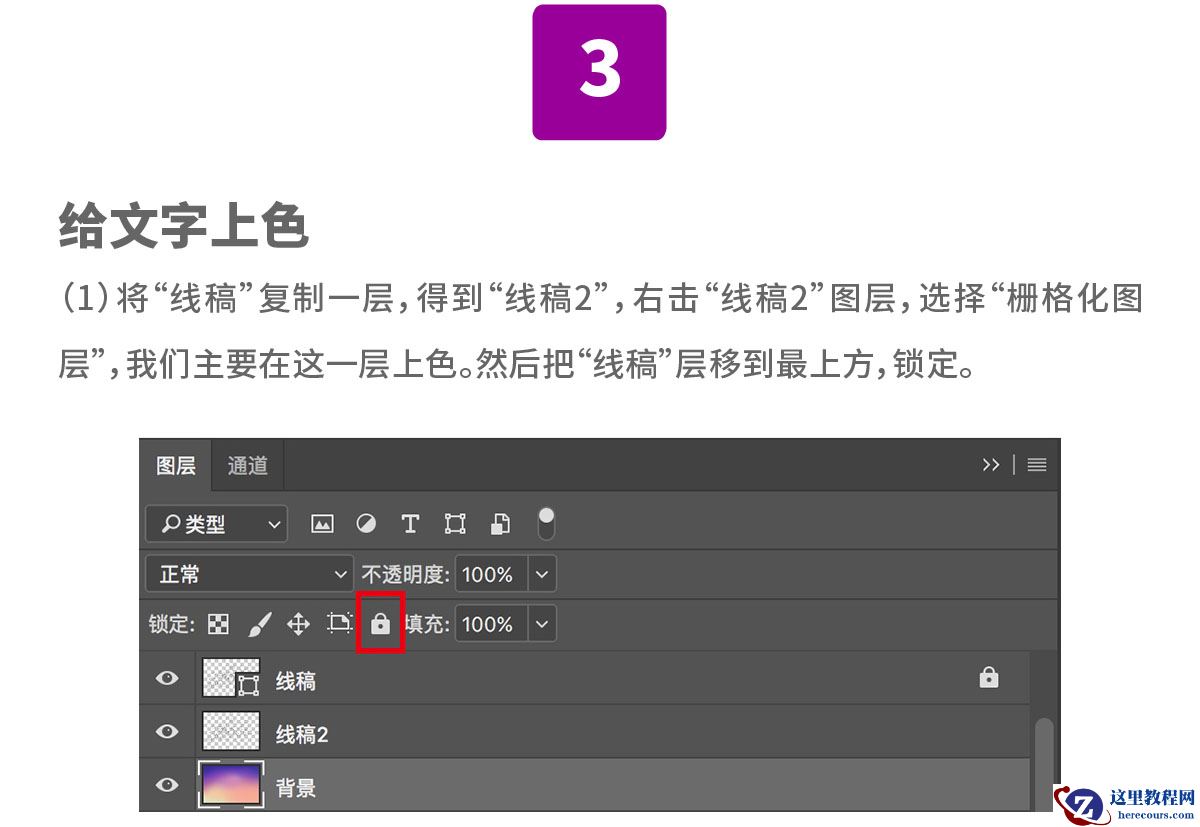The image size is (1200, 827).
Task: Expand the 类型 filter dropdown
Action: pos(275,523)
